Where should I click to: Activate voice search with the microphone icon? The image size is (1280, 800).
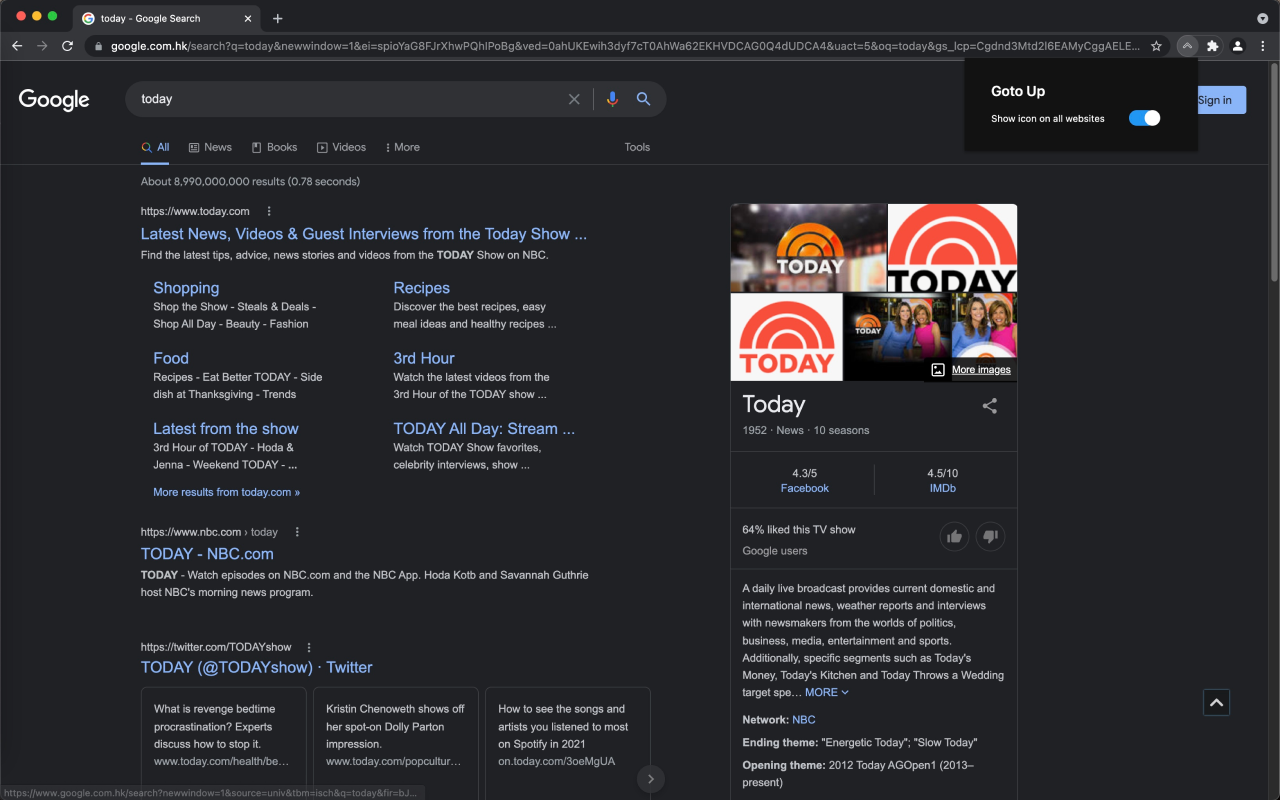pyautogui.click(x=612, y=99)
